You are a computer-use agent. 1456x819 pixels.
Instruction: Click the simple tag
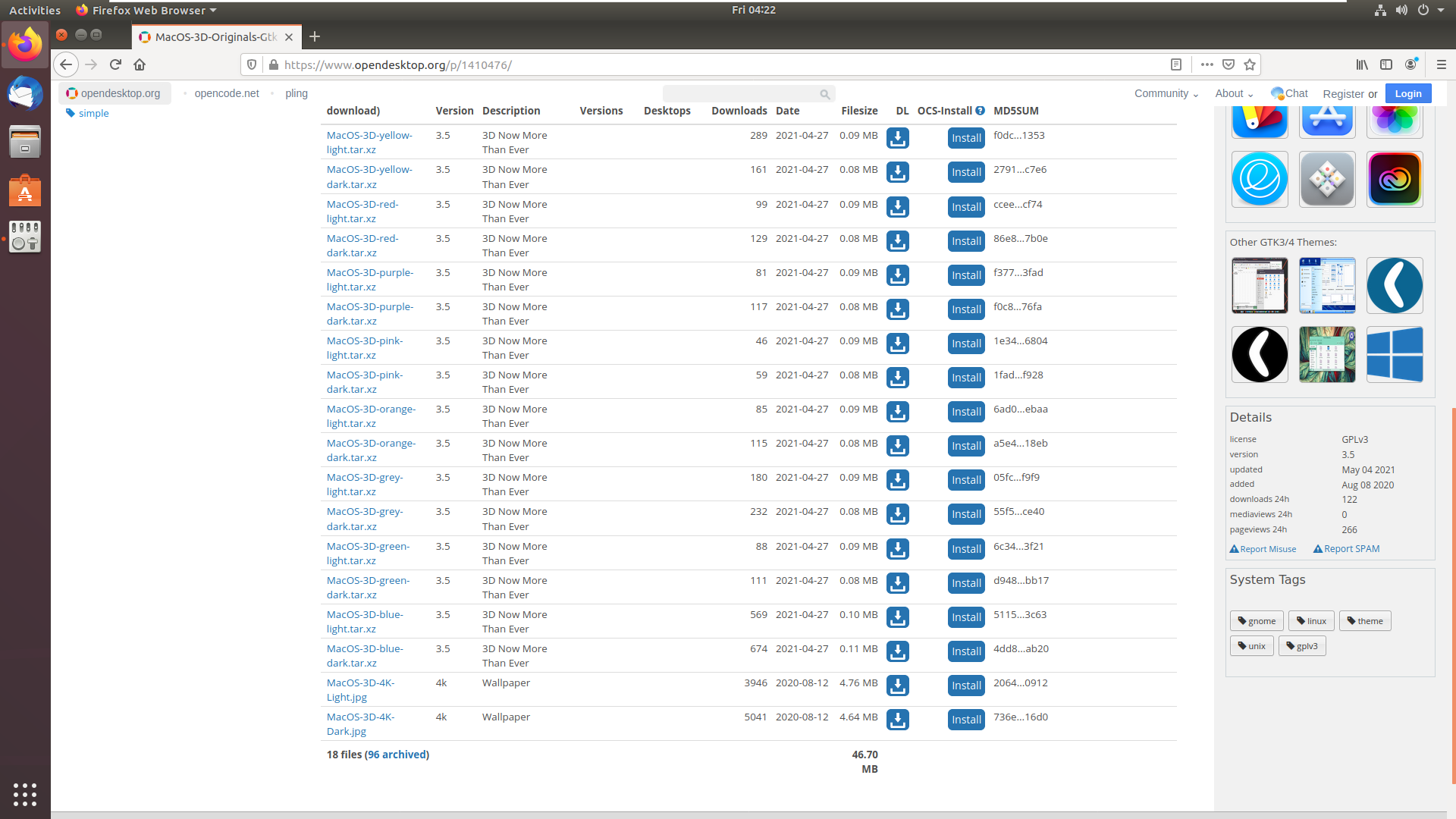tap(88, 113)
